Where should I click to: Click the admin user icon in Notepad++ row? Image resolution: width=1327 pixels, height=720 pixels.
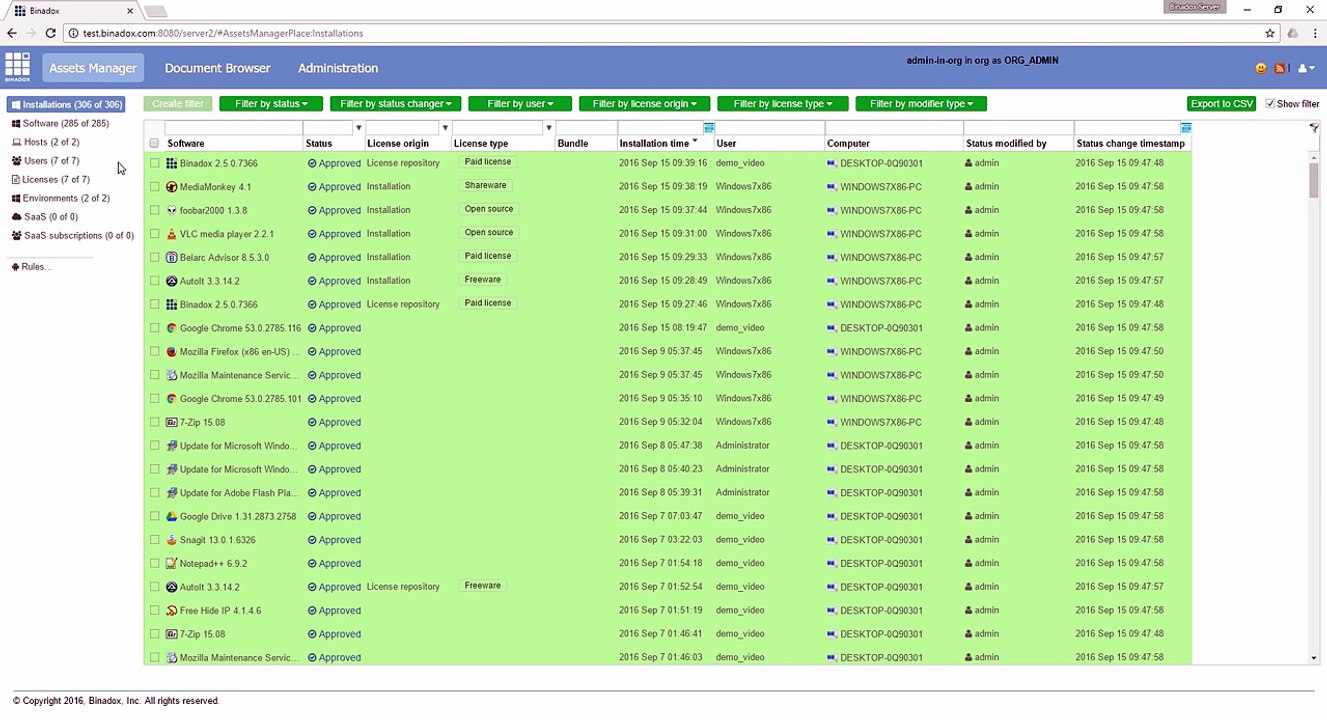tap(969, 564)
